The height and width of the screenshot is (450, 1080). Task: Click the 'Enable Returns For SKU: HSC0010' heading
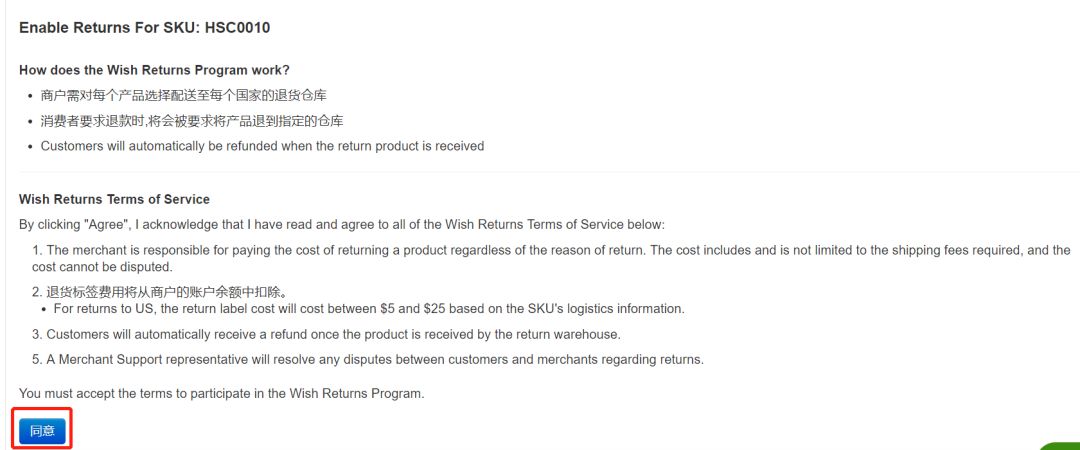pyautogui.click(x=144, y=28)
